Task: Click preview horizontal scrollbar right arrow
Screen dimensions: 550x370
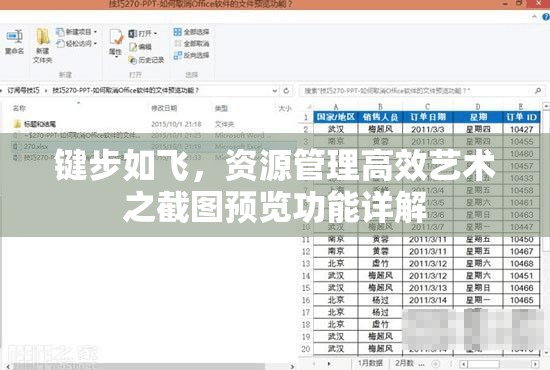Action: [x=535, y=364]
